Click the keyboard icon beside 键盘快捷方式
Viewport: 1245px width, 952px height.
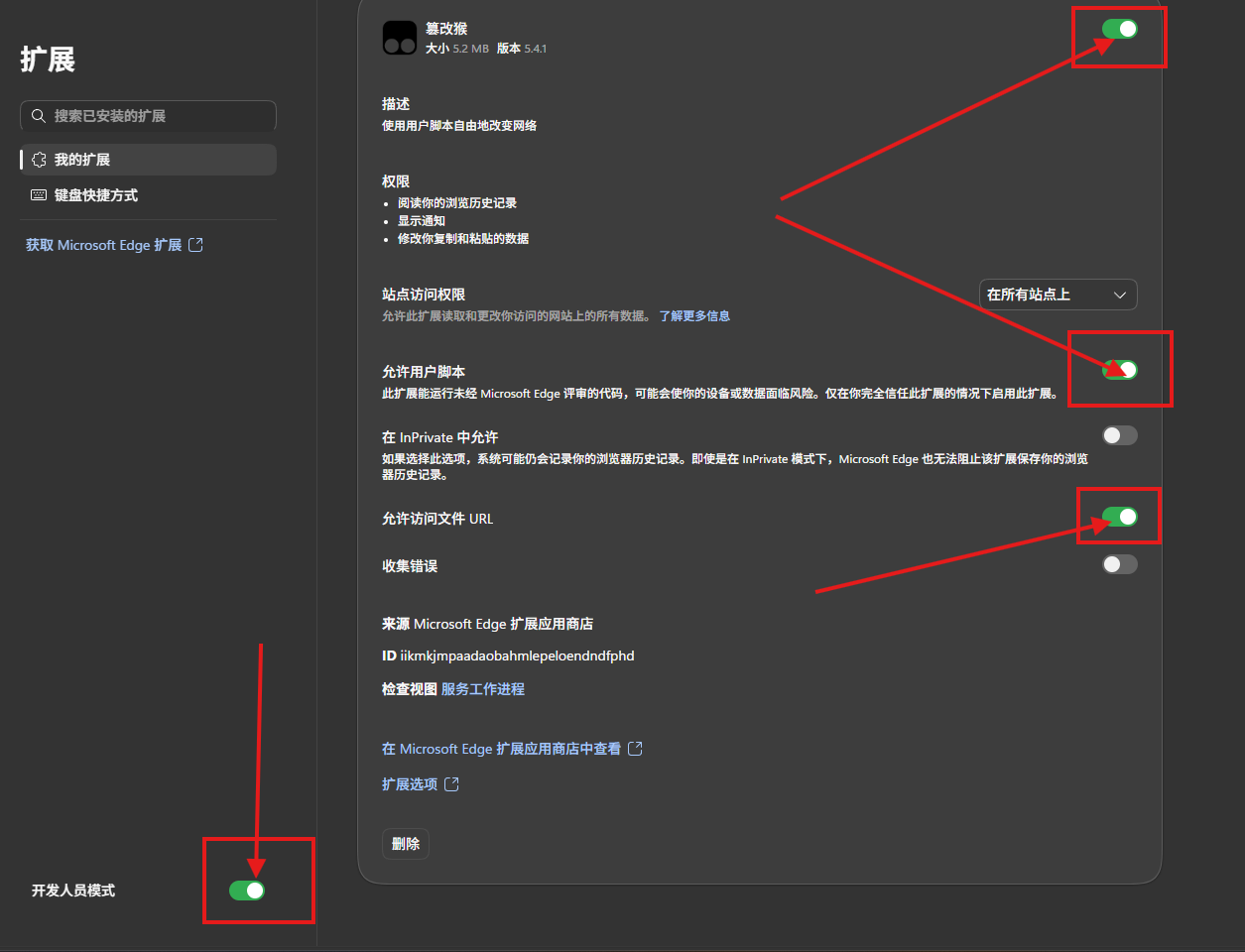(x=39, y=195)
